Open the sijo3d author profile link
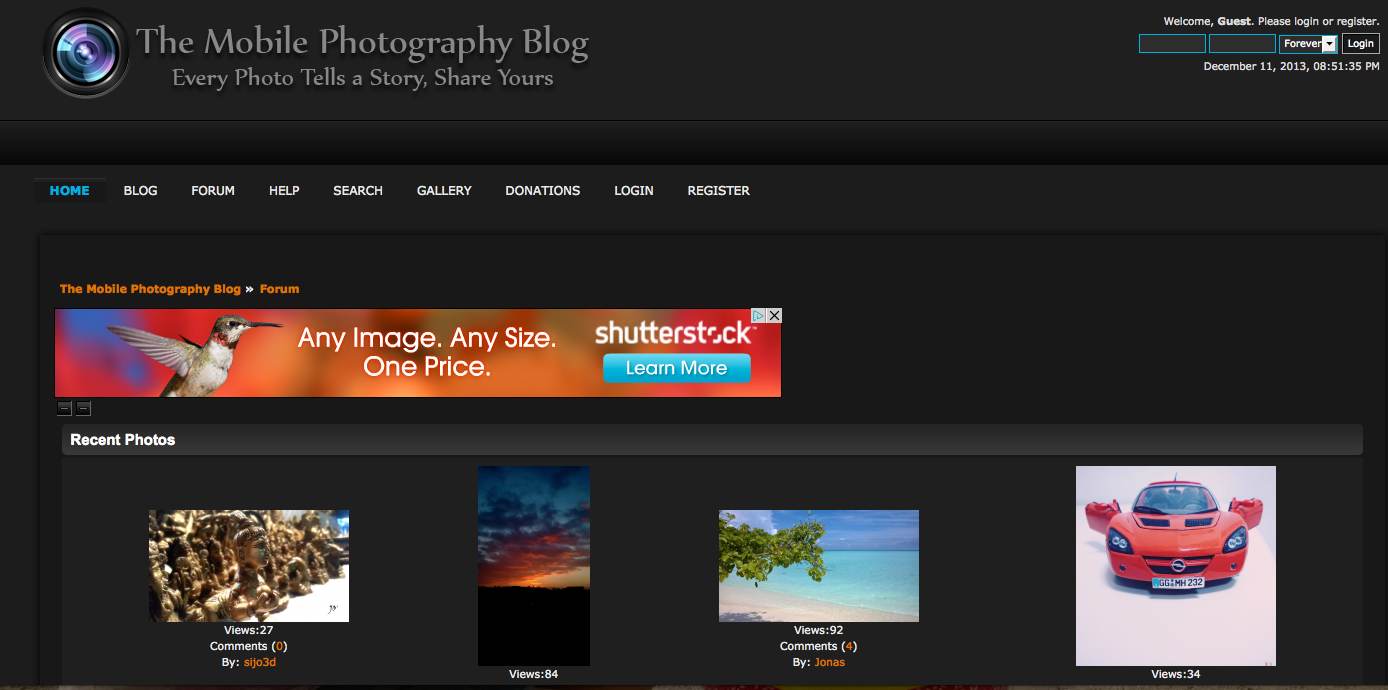Screen dimensions: 1388x690 click(x=260, y=662)
